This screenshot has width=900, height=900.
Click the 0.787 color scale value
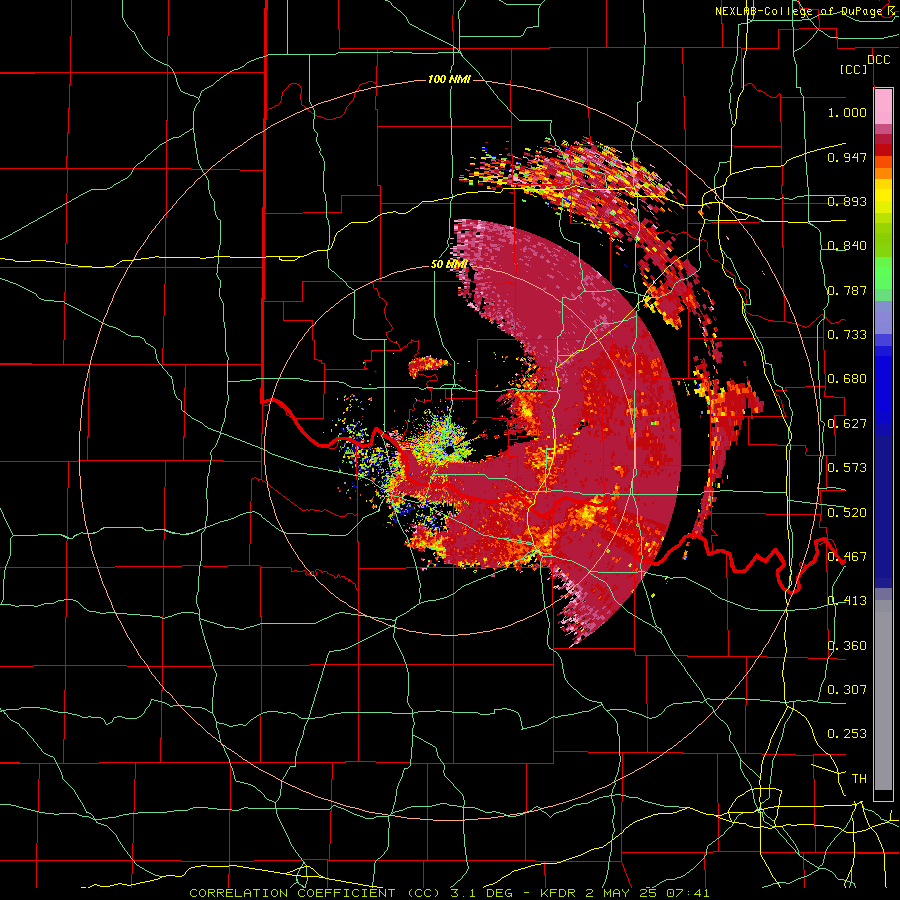(847, 290)
